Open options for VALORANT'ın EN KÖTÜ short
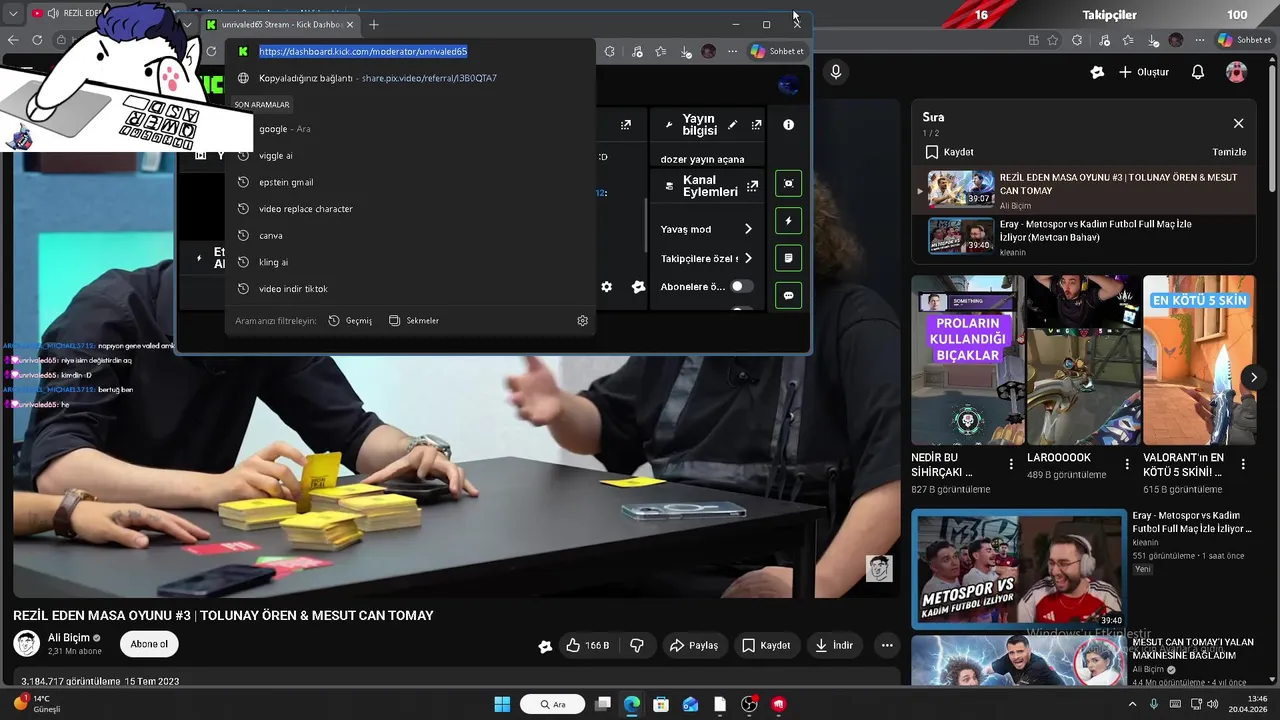 1243,464
